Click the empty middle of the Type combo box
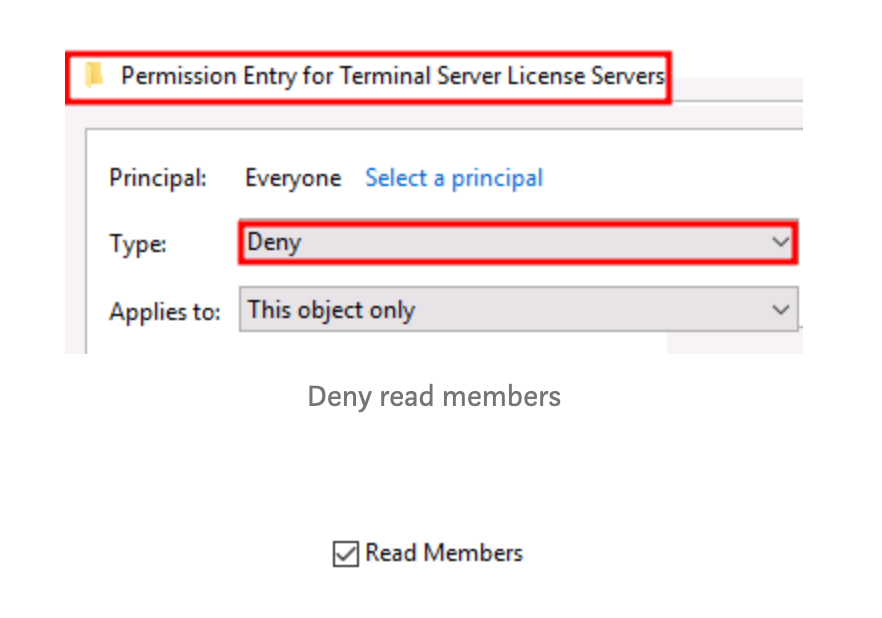The width and height of the screenshot is (882, 618). [530, 242]
